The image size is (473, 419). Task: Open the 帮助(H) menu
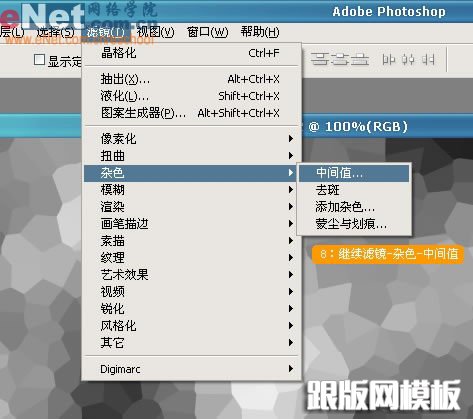tap(260, 32)
